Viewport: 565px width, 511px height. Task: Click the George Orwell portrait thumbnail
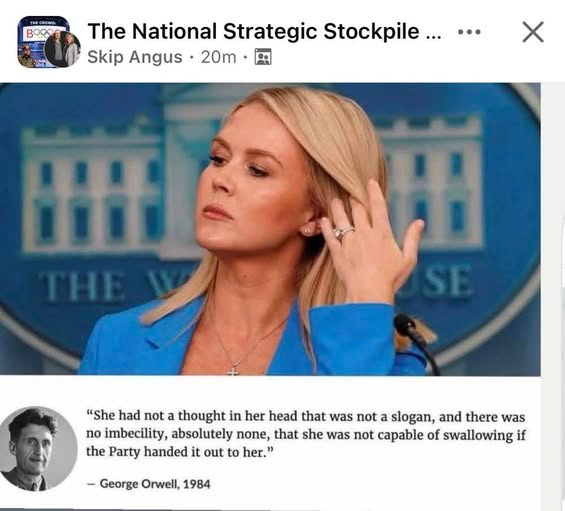[38, 448]
